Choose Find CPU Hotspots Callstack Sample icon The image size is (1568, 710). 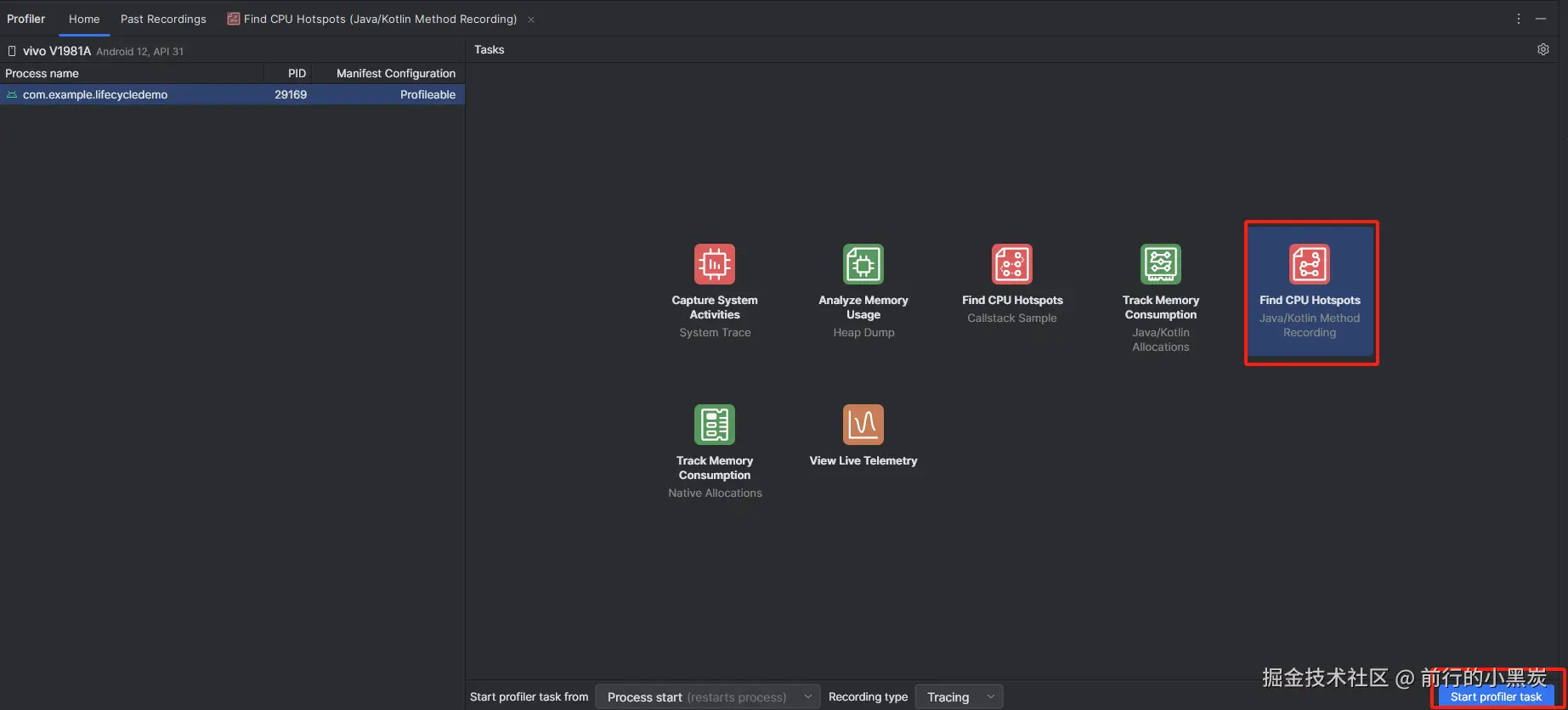1012,264
